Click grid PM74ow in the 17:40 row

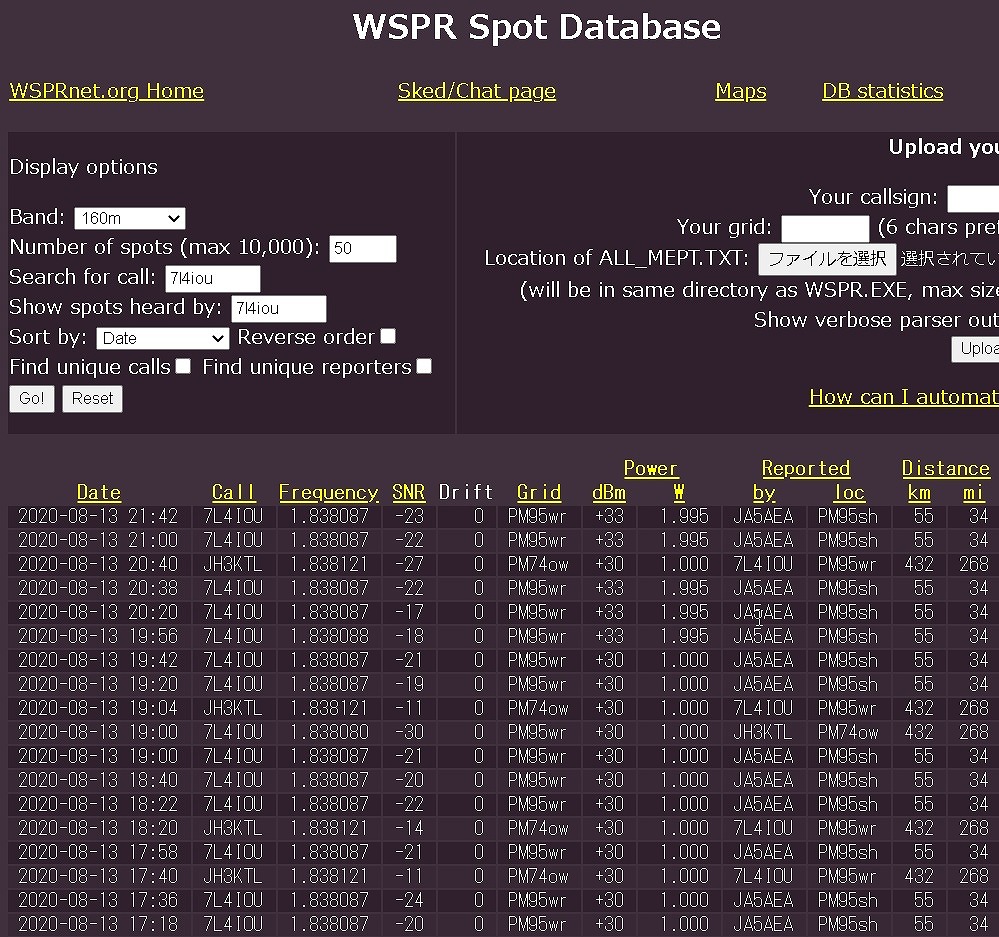[538, 876]
